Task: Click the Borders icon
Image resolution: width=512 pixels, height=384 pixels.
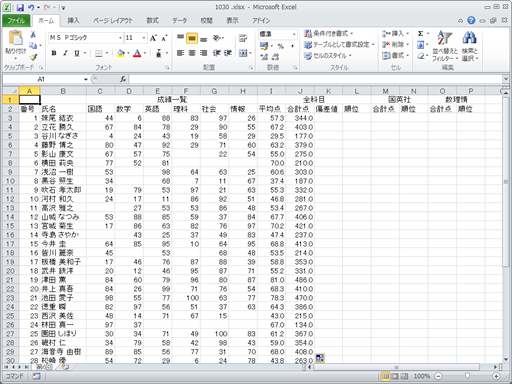Action: 99,53
